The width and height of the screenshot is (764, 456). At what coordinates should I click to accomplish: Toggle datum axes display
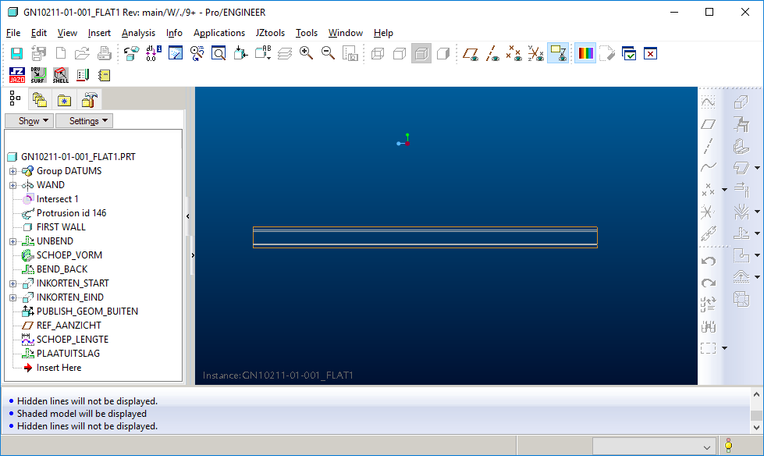pyautogui.click(x=492, y=53)
